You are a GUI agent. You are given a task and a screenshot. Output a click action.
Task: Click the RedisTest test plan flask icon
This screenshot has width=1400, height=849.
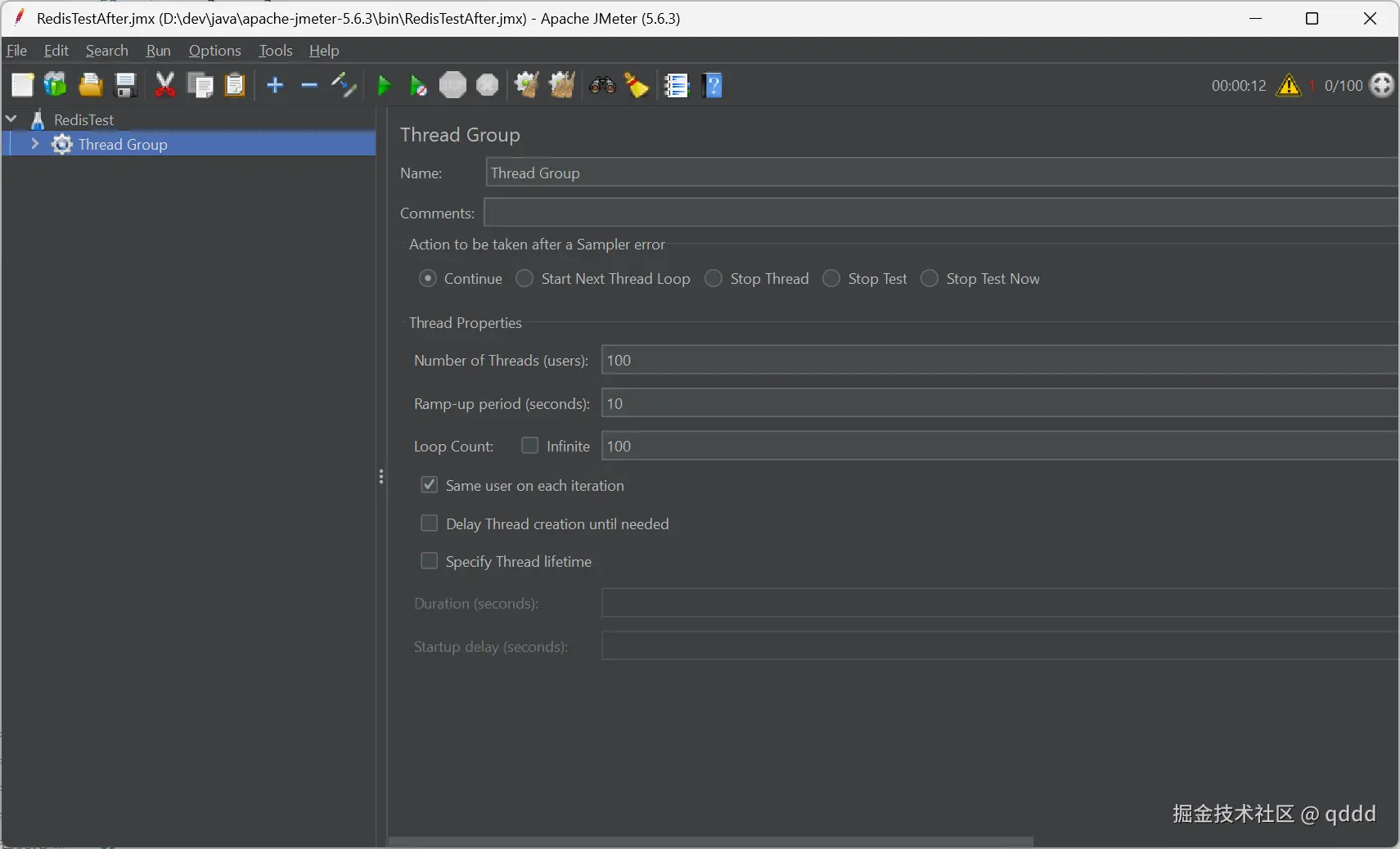click(38, 119)
